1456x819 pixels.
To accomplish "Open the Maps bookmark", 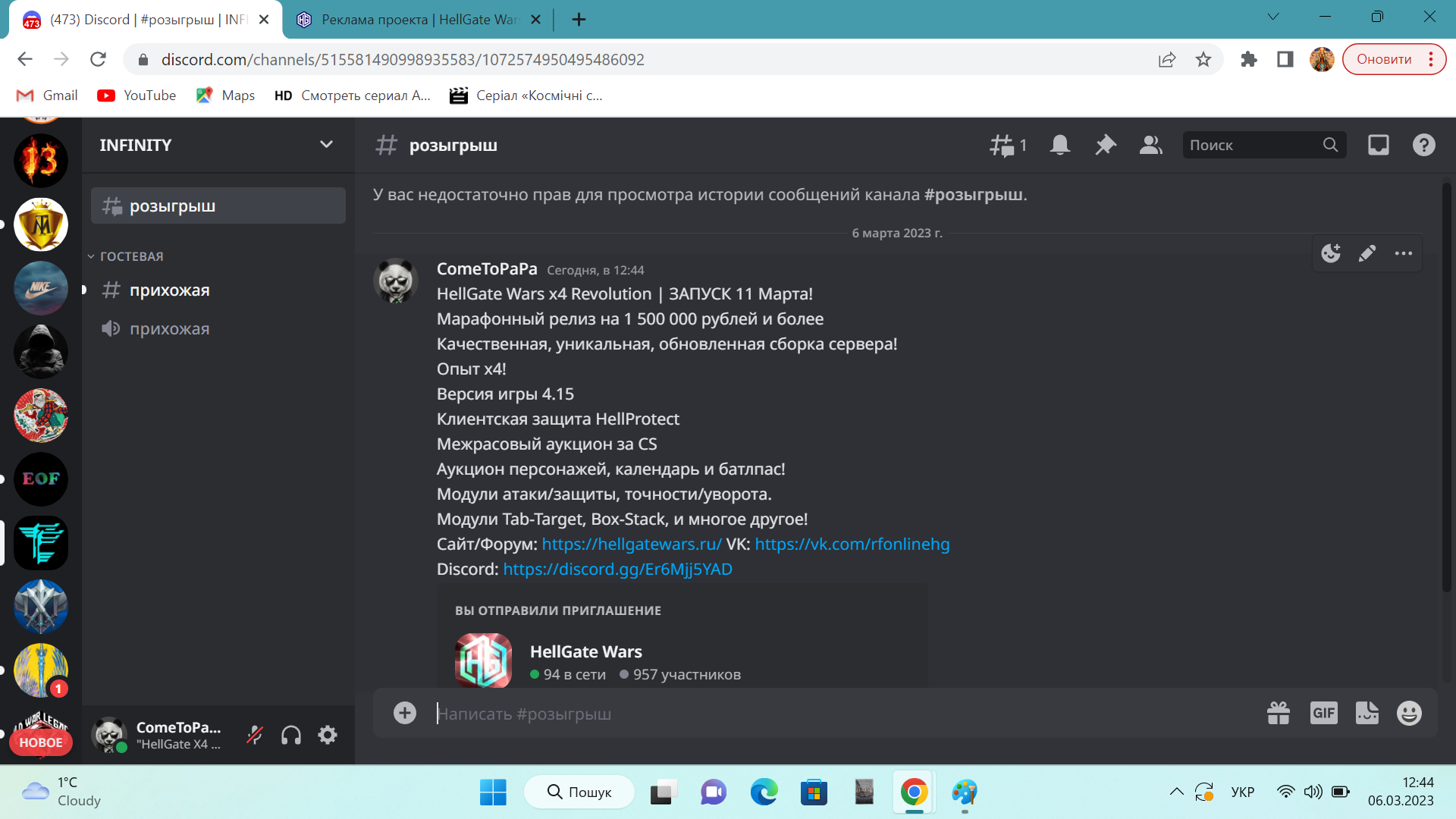I will coord(225,96).
